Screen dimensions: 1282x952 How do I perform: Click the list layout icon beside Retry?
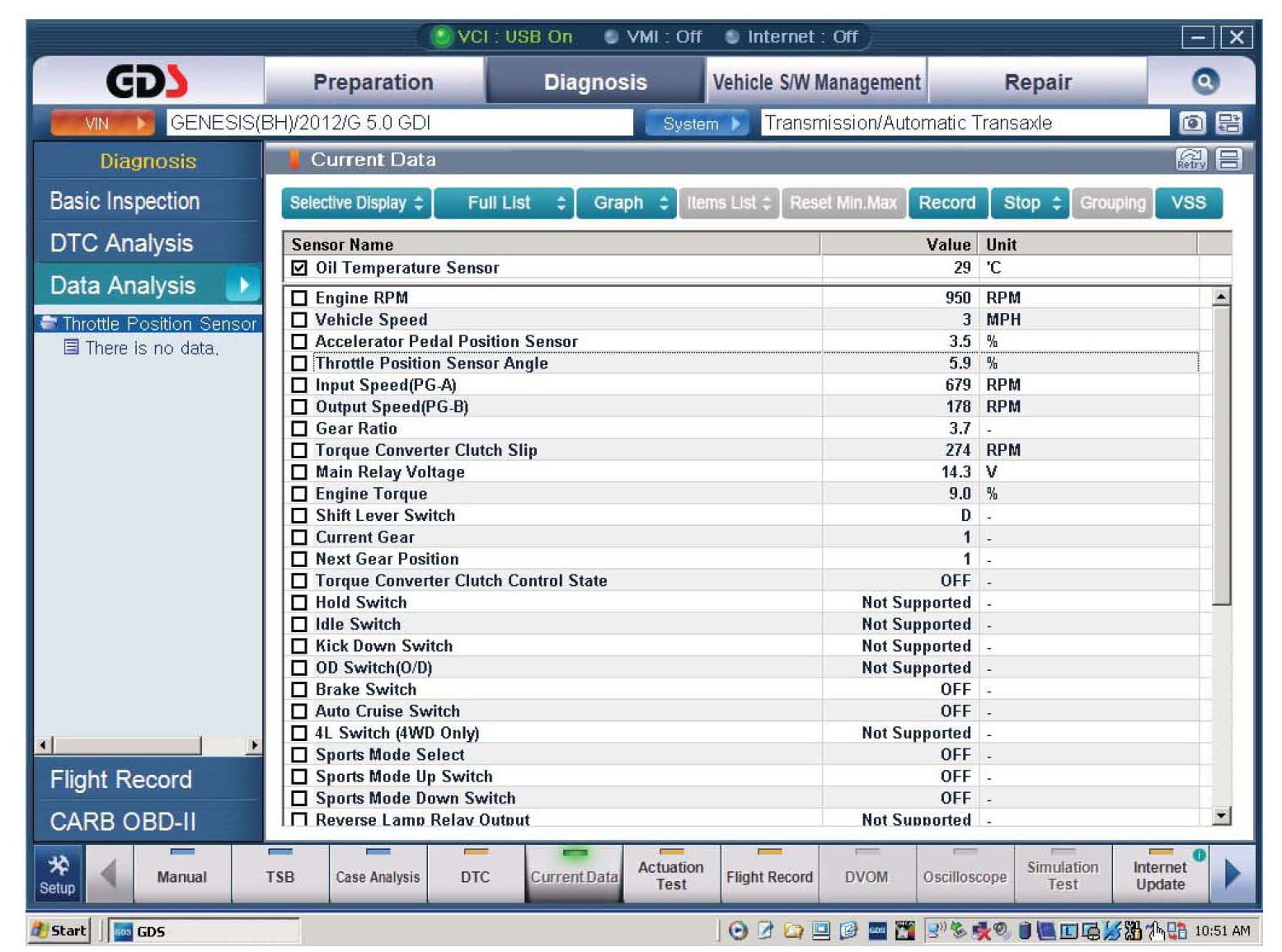(x=1229, y=160)
